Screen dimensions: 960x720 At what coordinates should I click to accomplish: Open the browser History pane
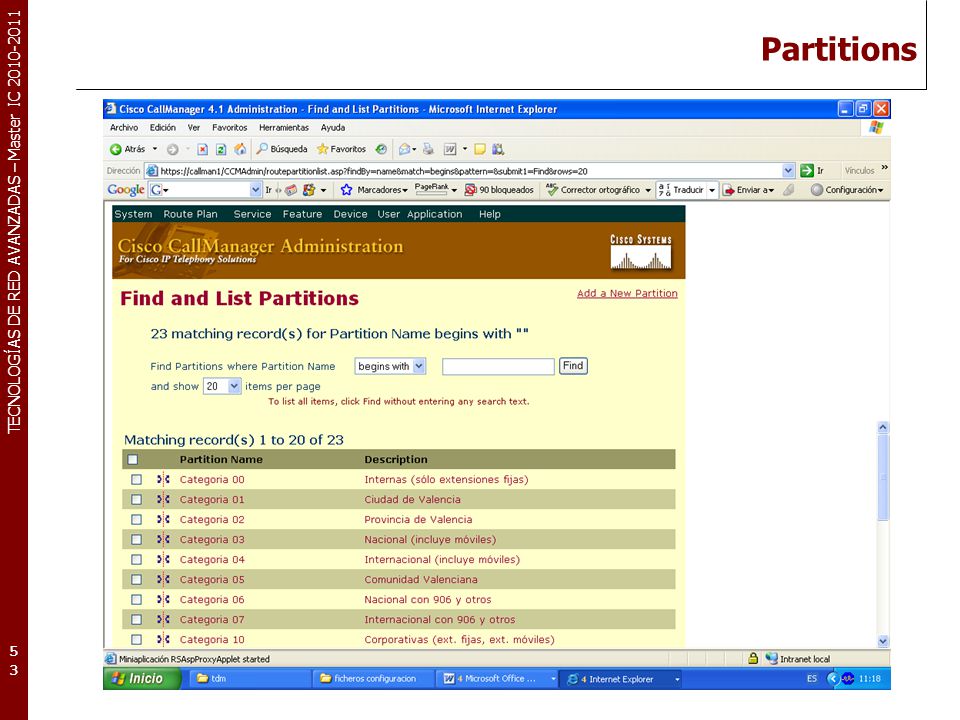coord(381,149)
